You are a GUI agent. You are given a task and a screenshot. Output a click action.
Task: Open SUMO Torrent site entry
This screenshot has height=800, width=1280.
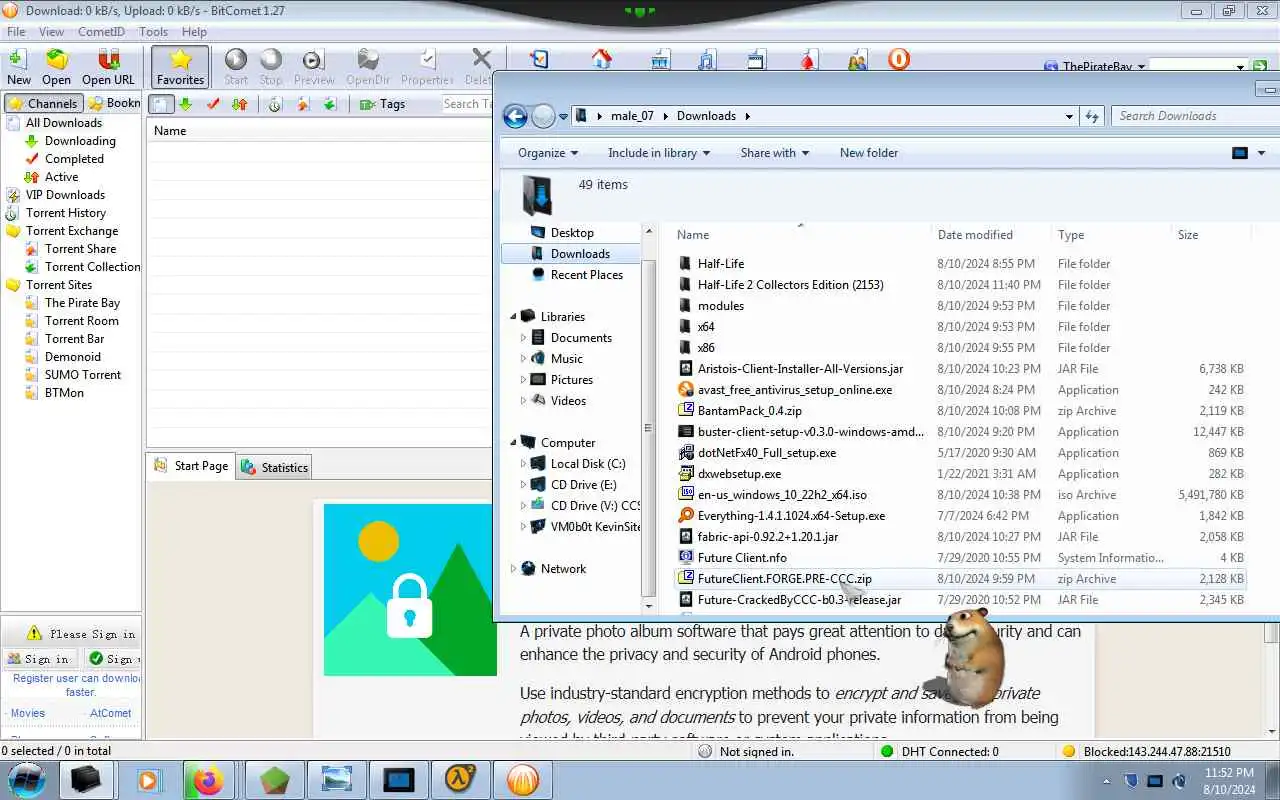(83, 375)
